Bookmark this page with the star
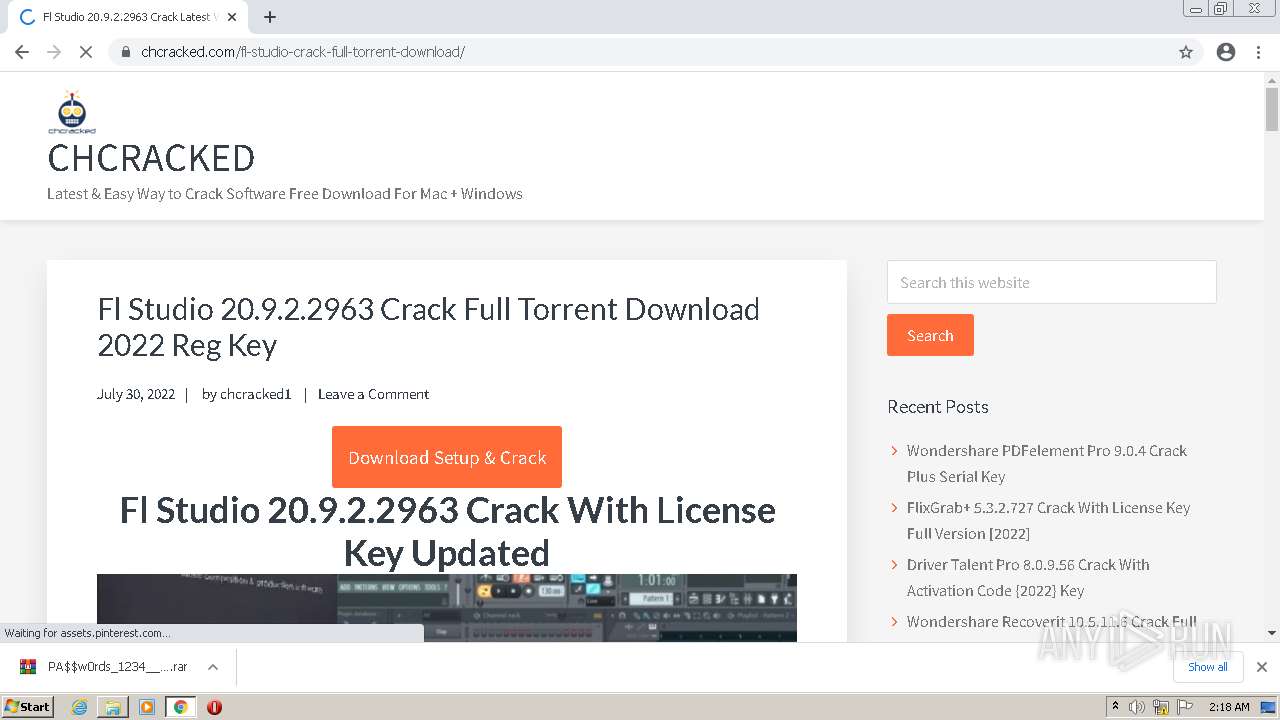 1186,52
